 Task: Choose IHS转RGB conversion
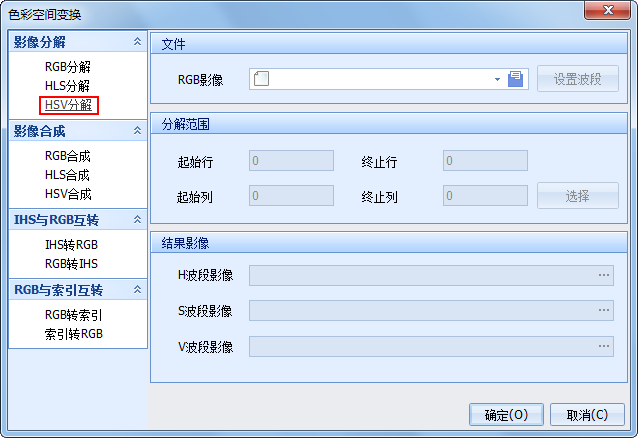(71, 244)
